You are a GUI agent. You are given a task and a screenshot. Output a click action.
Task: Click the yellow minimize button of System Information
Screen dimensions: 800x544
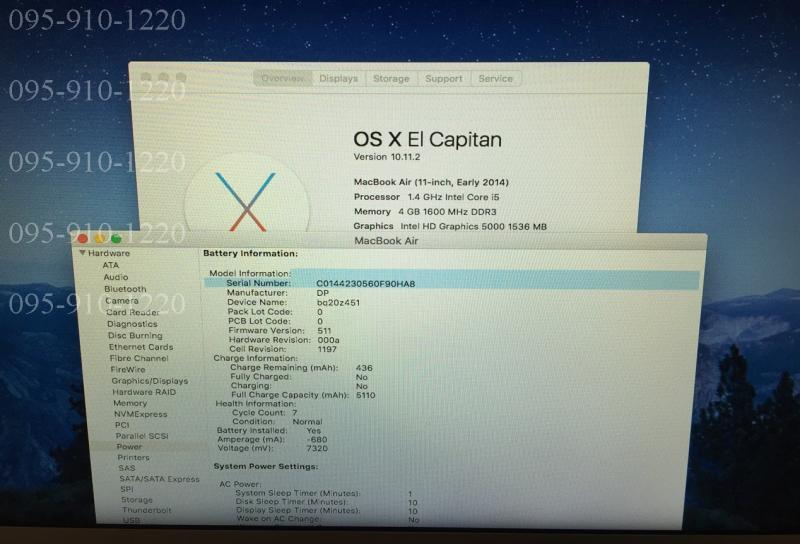[100, 238]
